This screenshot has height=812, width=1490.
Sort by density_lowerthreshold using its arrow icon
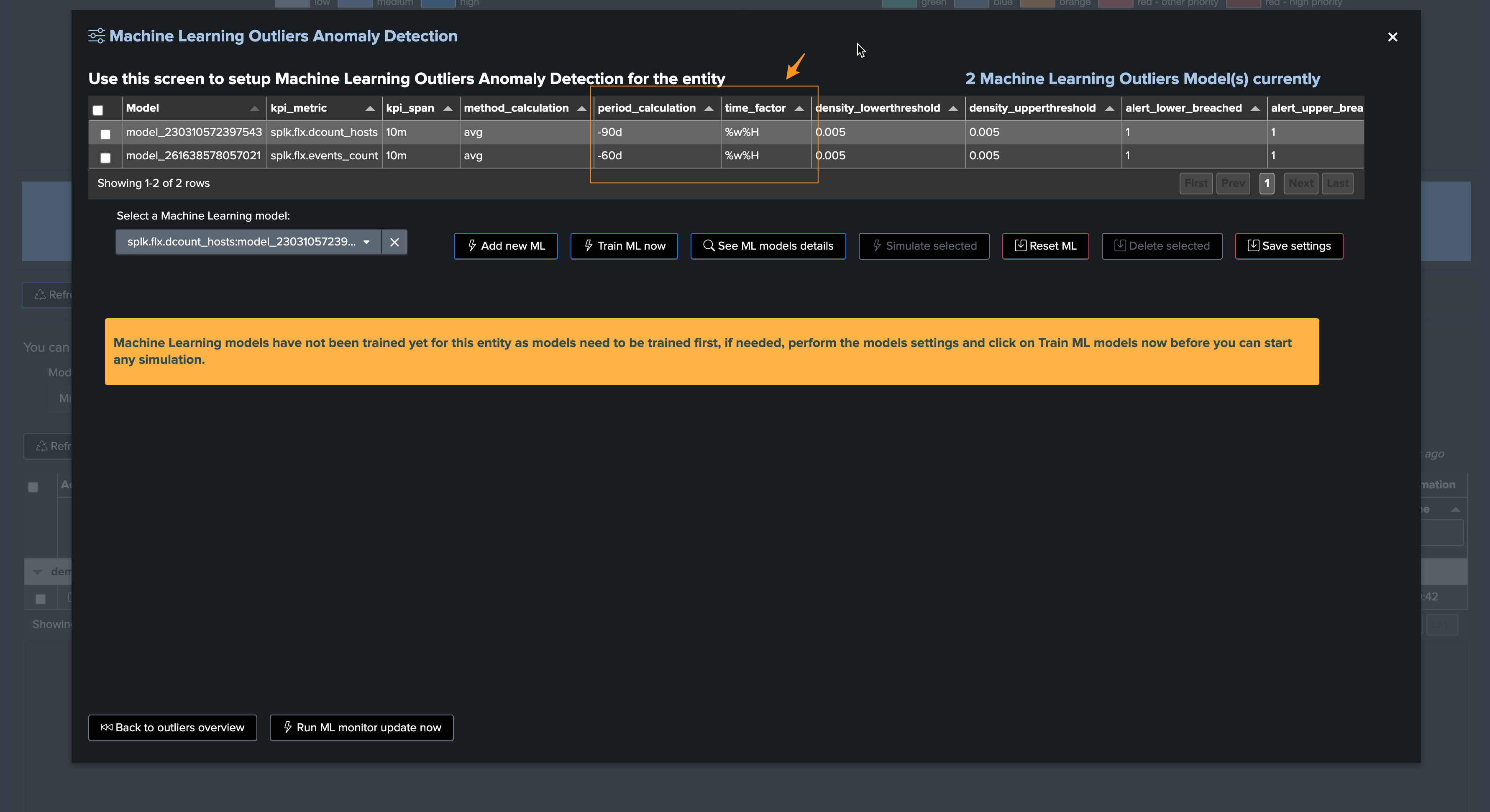[953, 109]
